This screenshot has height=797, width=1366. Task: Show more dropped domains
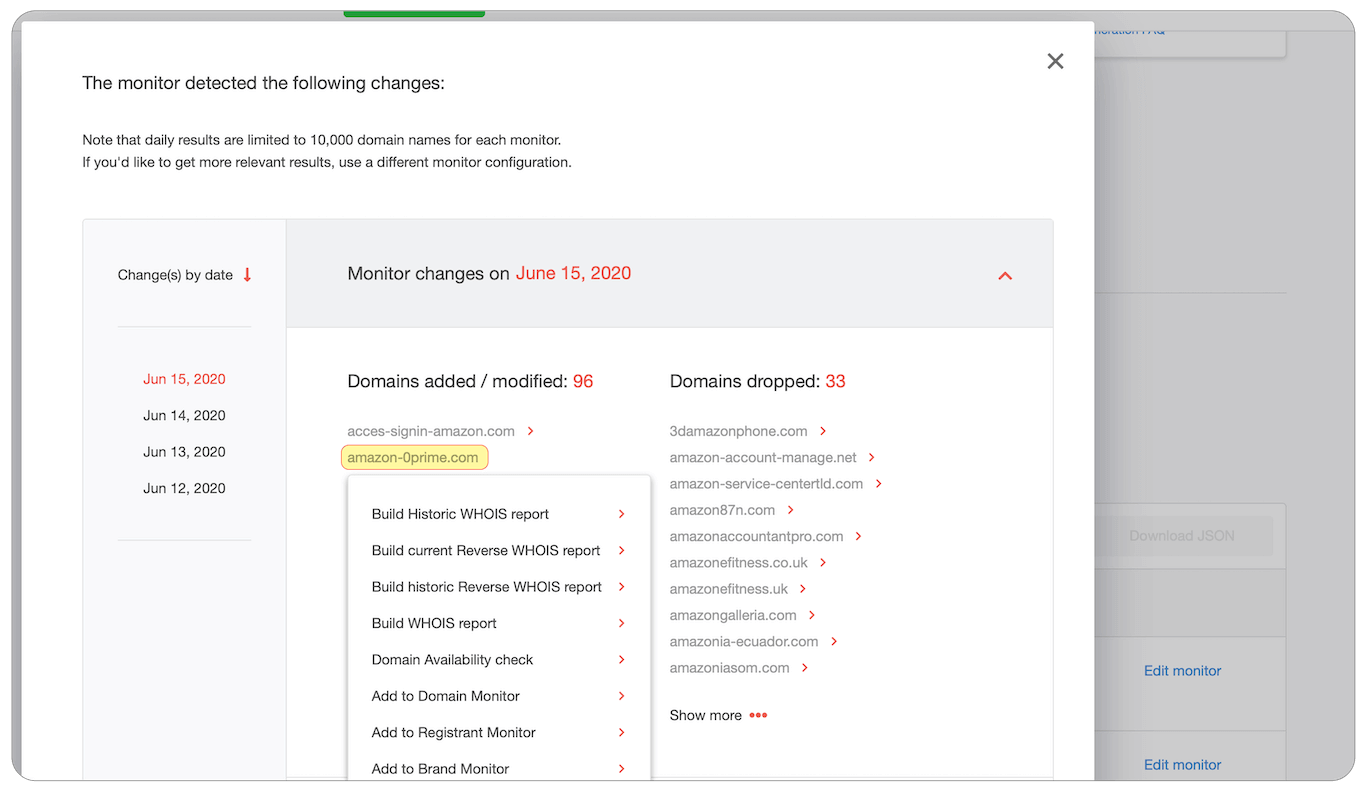pyautogui.click(x=718, y=716)
